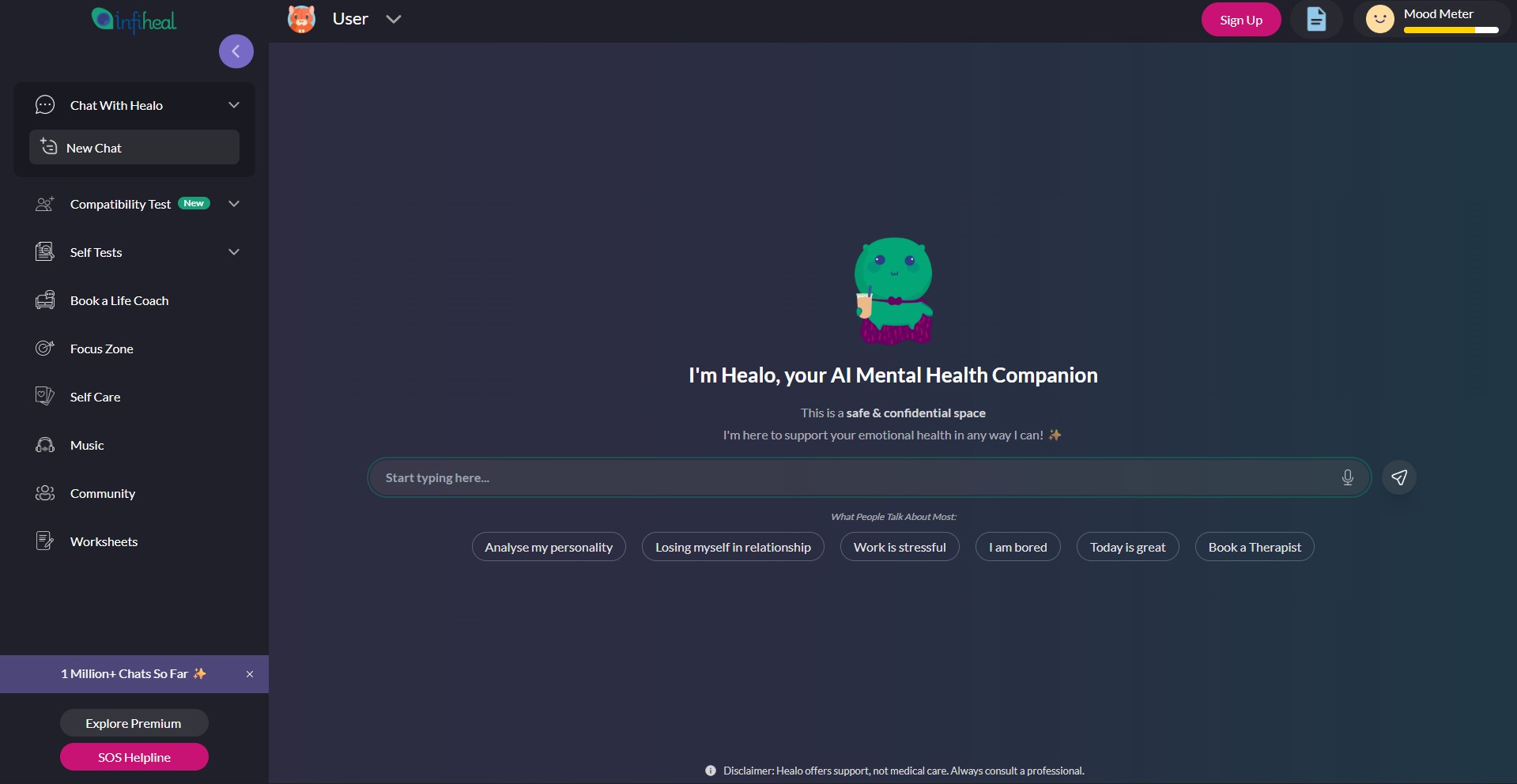Collapse sidebar with purple arrow button

point(236,51)
